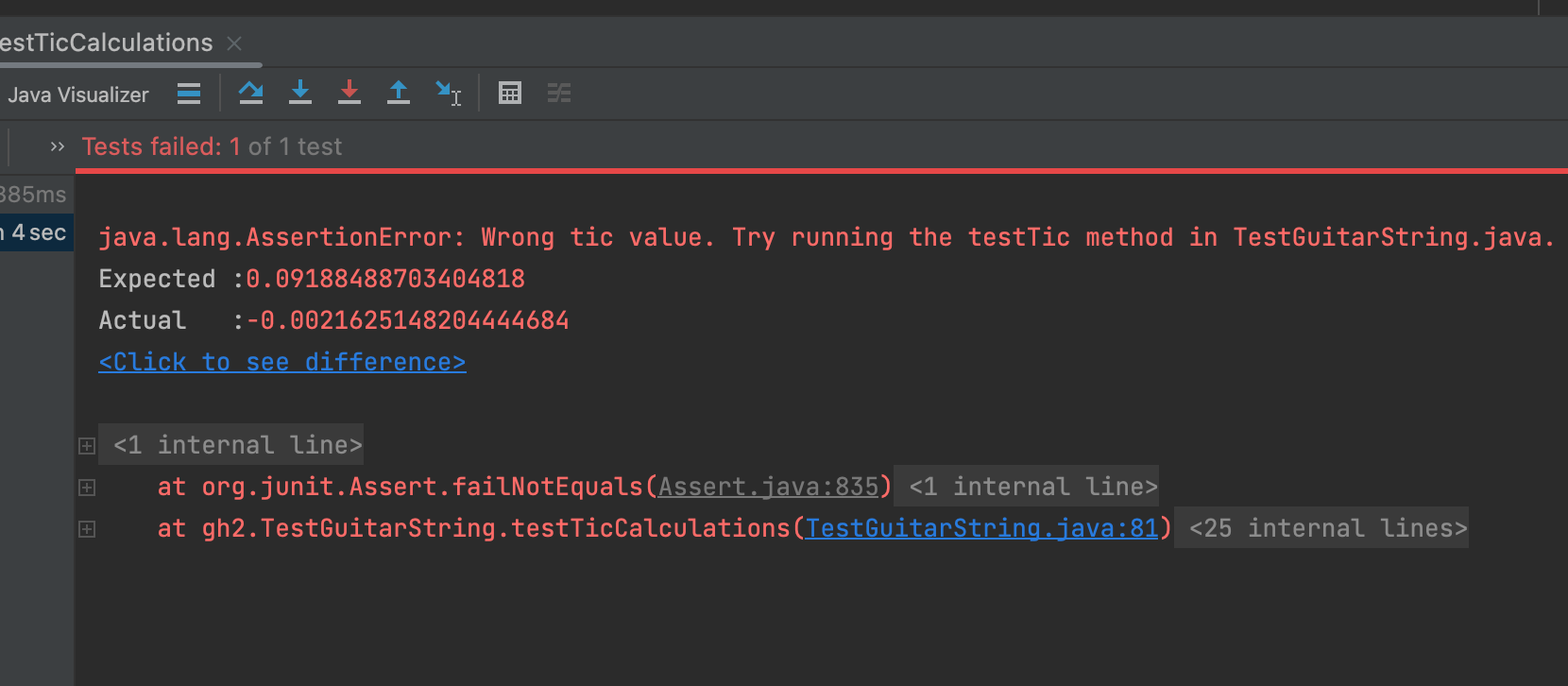Click the double chevron before Tests failed
The image size is (1568, 686).
click(58, 146)
